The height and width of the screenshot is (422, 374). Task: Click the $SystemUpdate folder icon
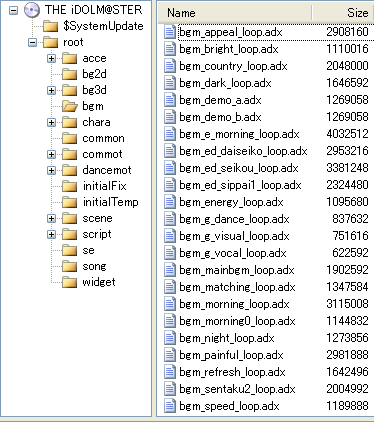click(x=51, y=26)
